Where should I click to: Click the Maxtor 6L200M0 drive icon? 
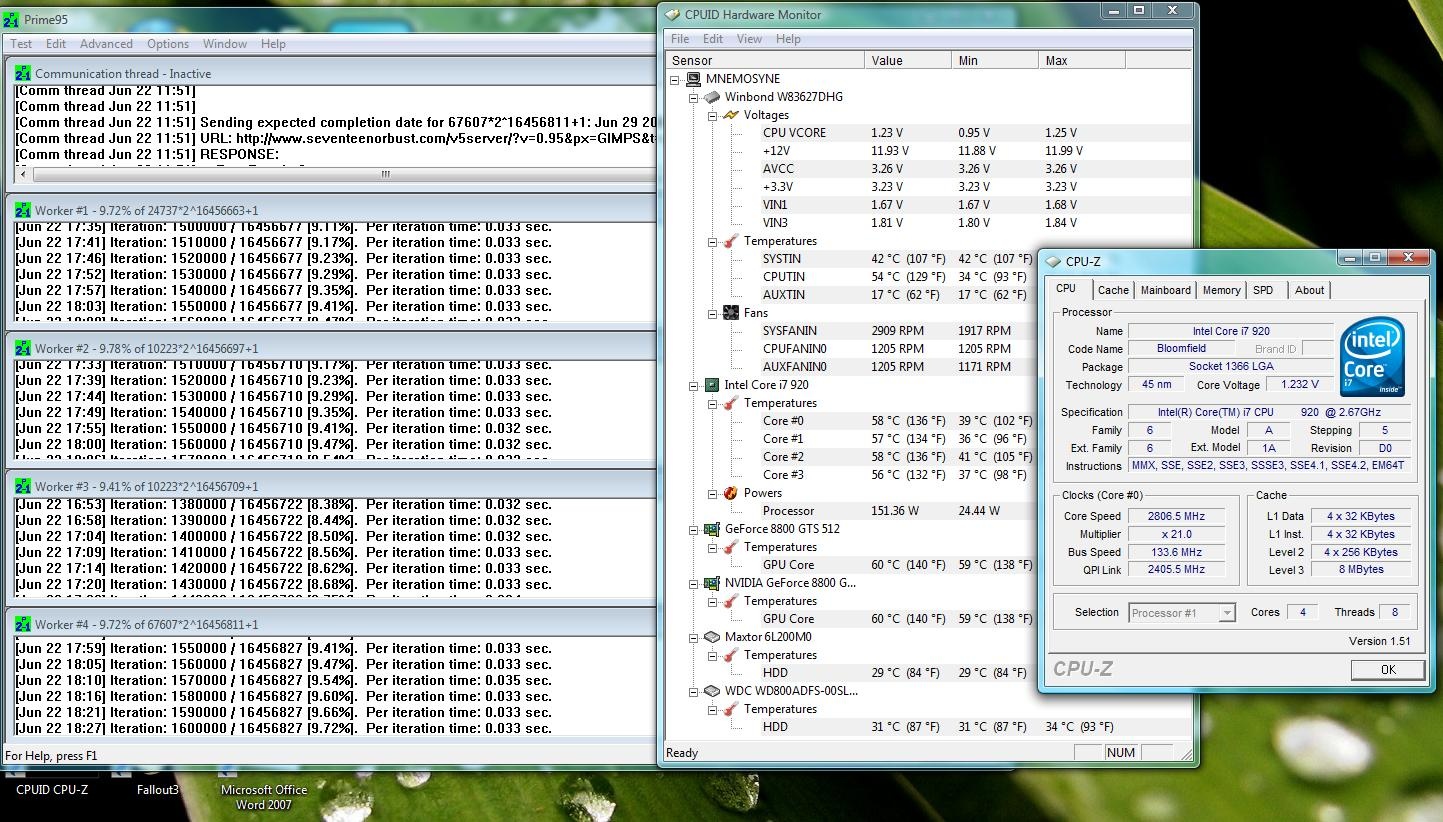click(x=712, y=637)
